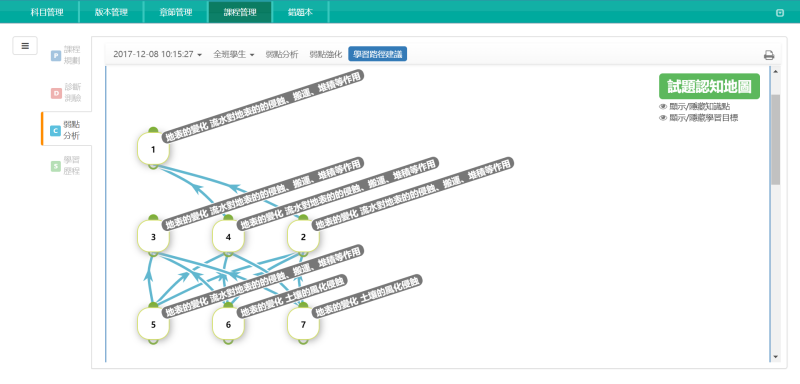Click the red D diagnostic test icon
This screenshot has width=800, height=384.
56,93
